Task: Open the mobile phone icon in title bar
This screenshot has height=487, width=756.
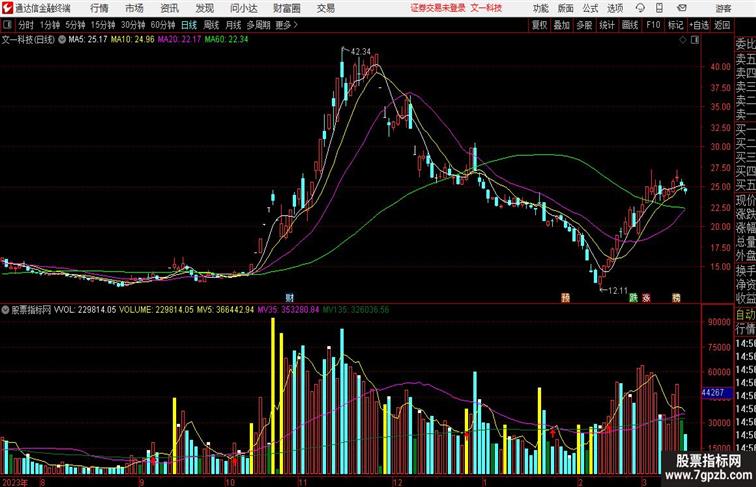Action: pos(659,8)
